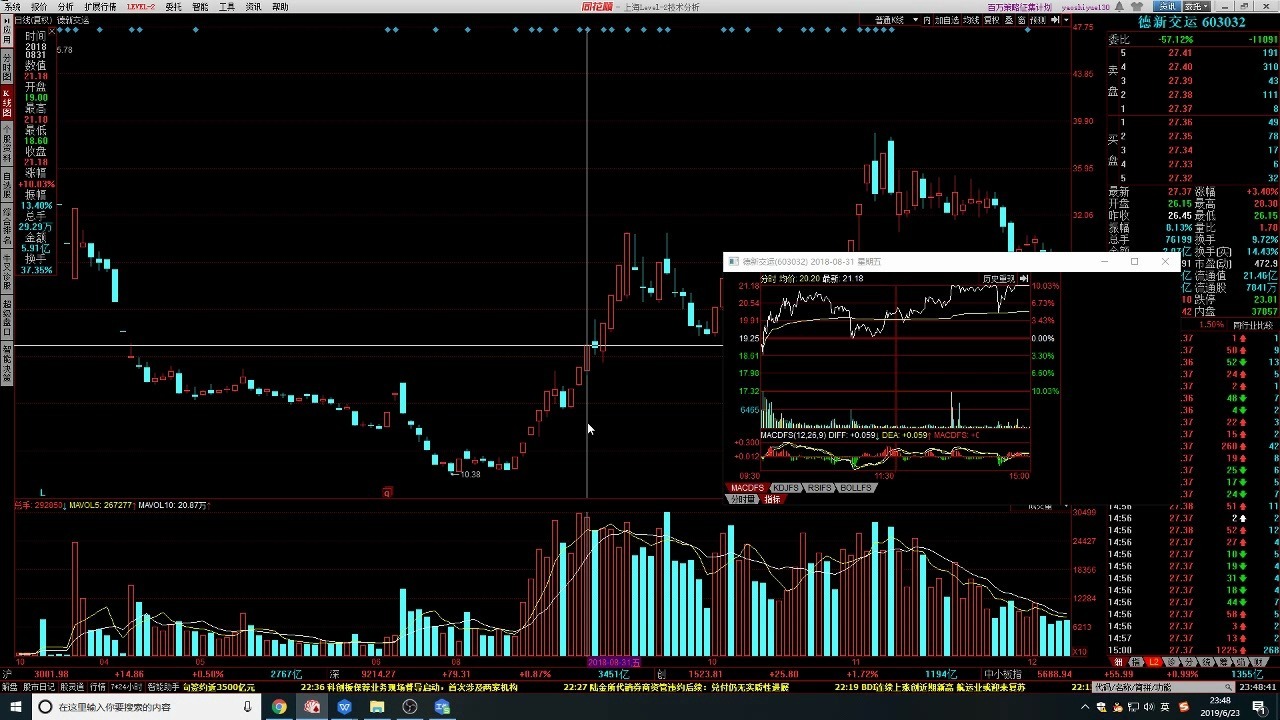
Task: Open the 报价 menu
Action: coord(38,6)
